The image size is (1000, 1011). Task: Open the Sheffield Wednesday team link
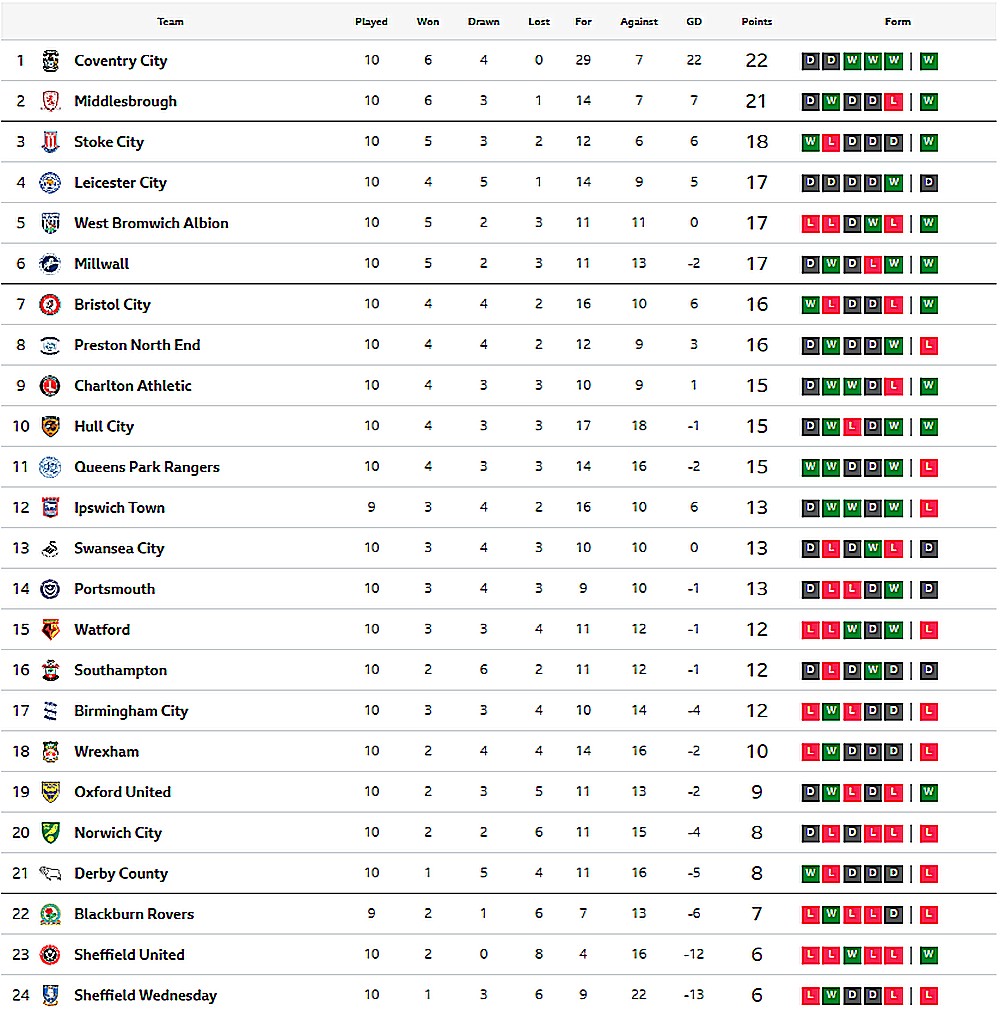145,996
